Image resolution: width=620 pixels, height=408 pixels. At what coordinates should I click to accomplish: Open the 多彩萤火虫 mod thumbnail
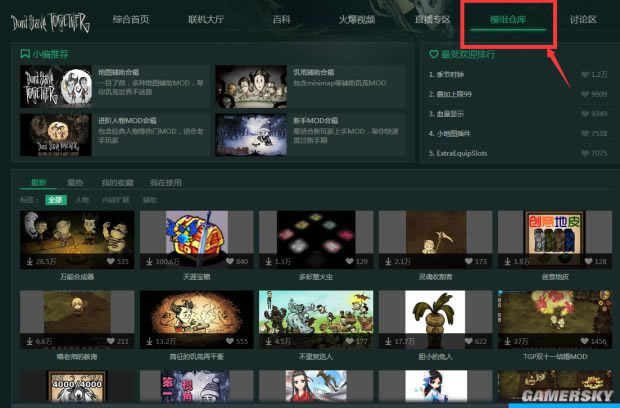[x=316, y=232]
